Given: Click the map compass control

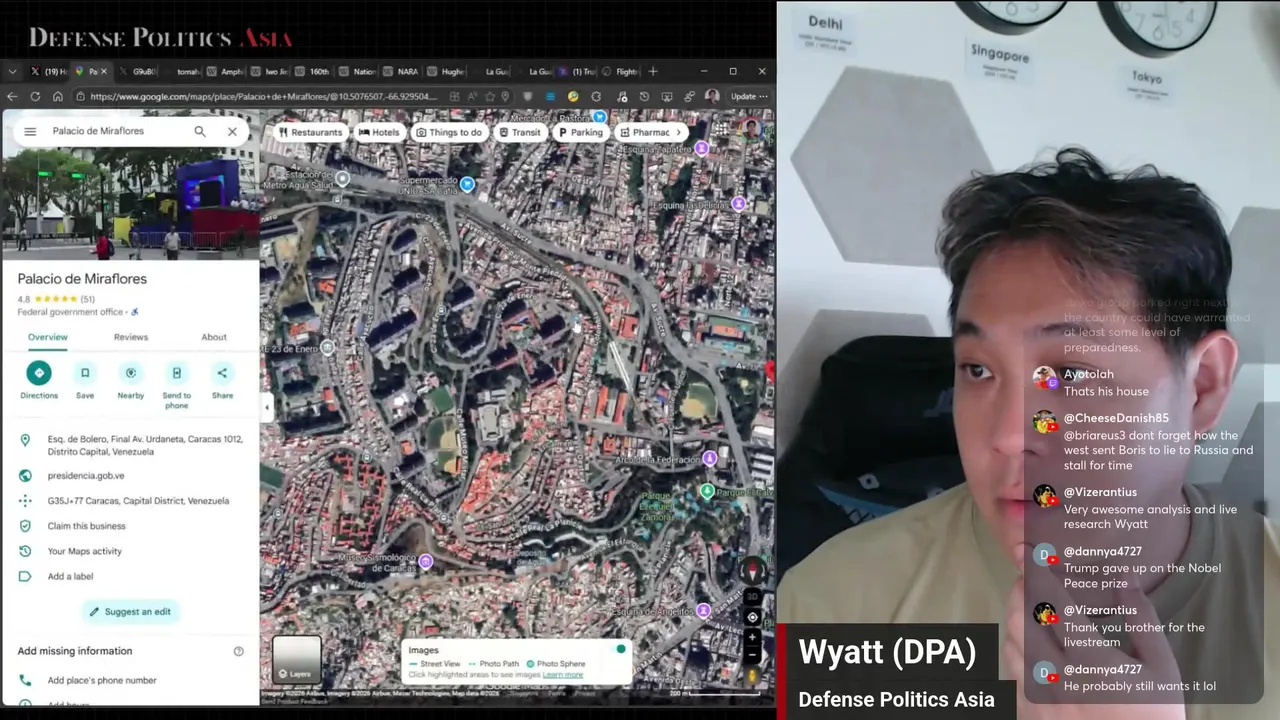Looking at the screenshot, I should click(x=753, y=572).
